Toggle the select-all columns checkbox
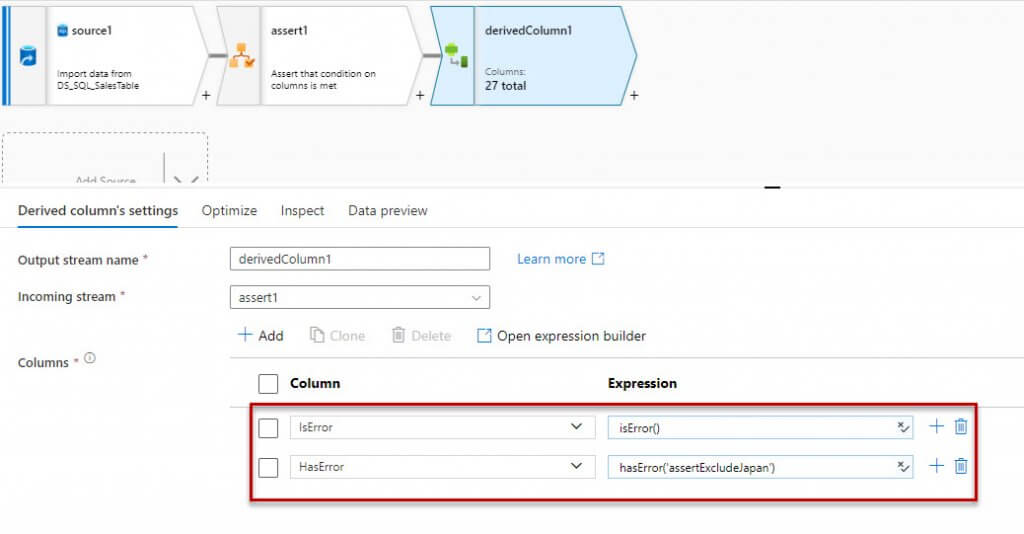Viewport: 1024px width, 534px height. 268,383
